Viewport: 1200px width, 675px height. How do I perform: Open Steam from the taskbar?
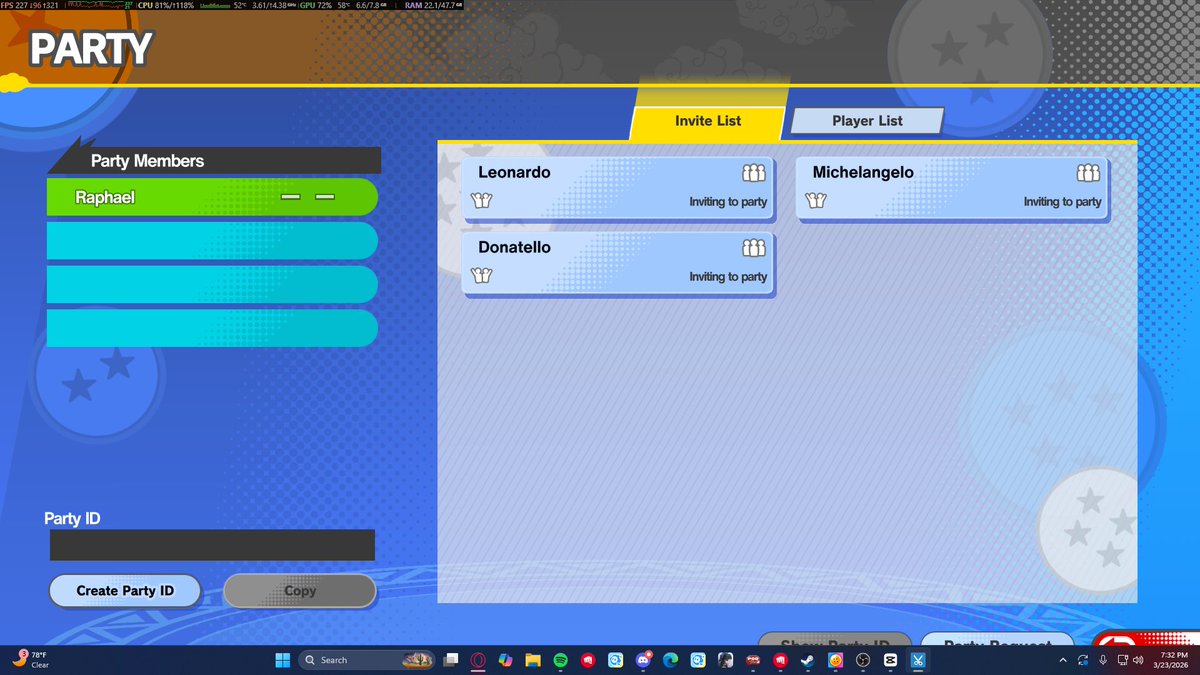coord(808,660)
